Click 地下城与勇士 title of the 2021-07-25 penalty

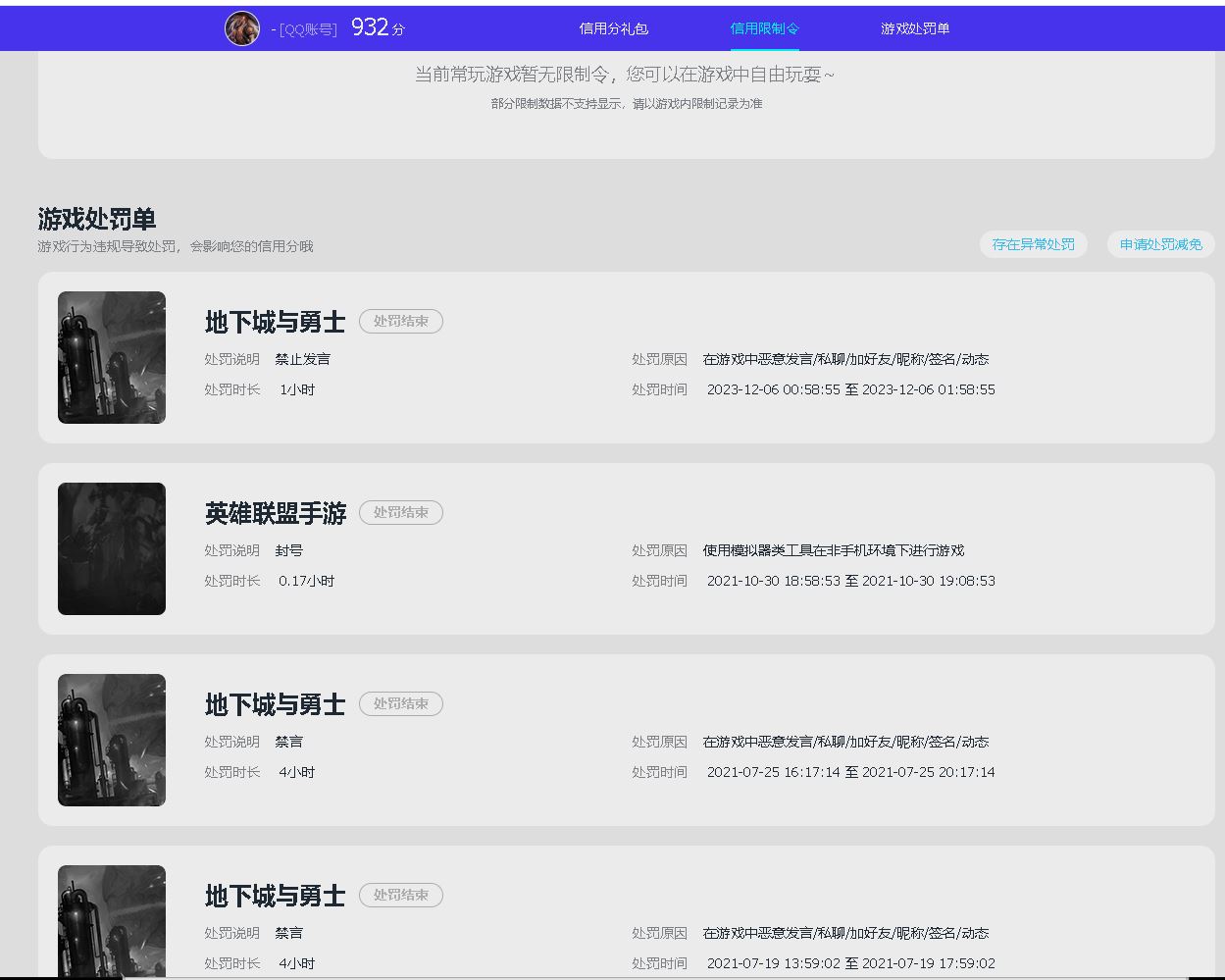(x=275, y=704)
